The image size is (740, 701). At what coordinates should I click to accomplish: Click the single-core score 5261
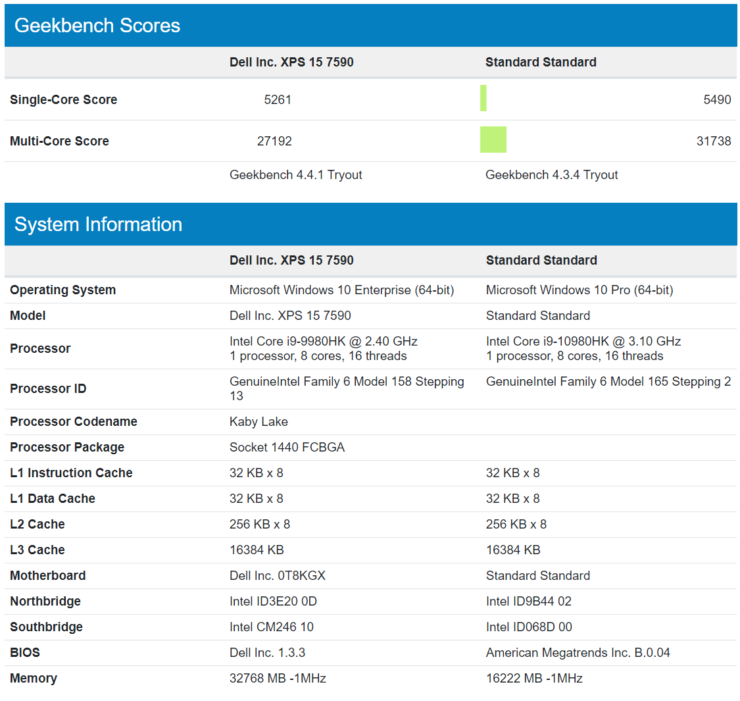pyautogui.click(x=278, y=100)
